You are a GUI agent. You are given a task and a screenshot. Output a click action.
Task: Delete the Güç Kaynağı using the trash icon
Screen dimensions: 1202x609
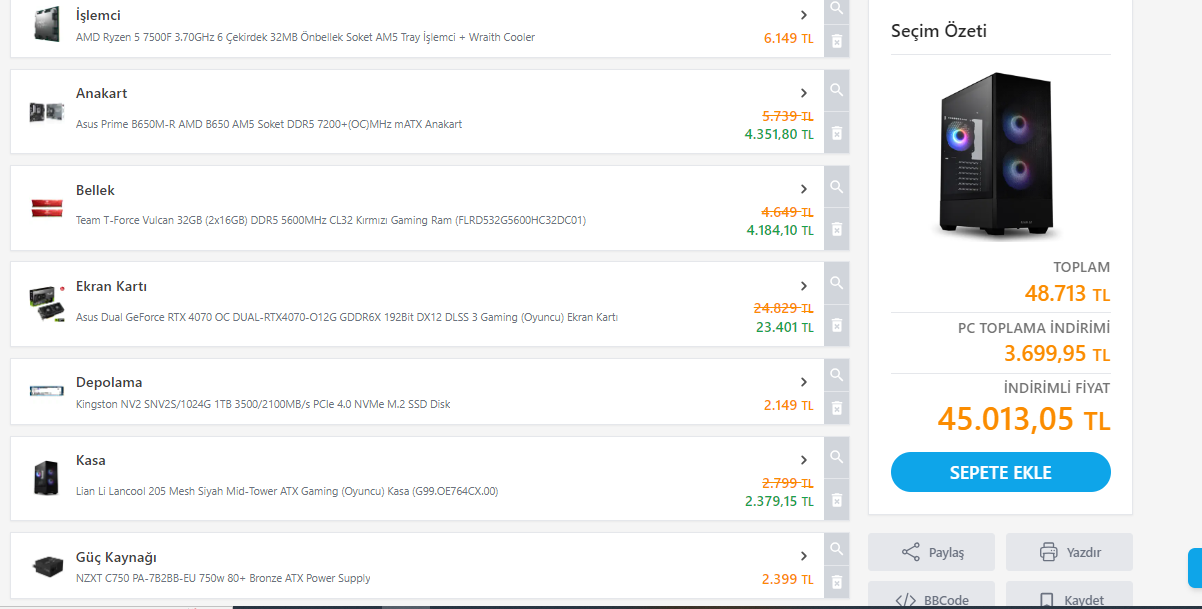[x=837, y=582]
